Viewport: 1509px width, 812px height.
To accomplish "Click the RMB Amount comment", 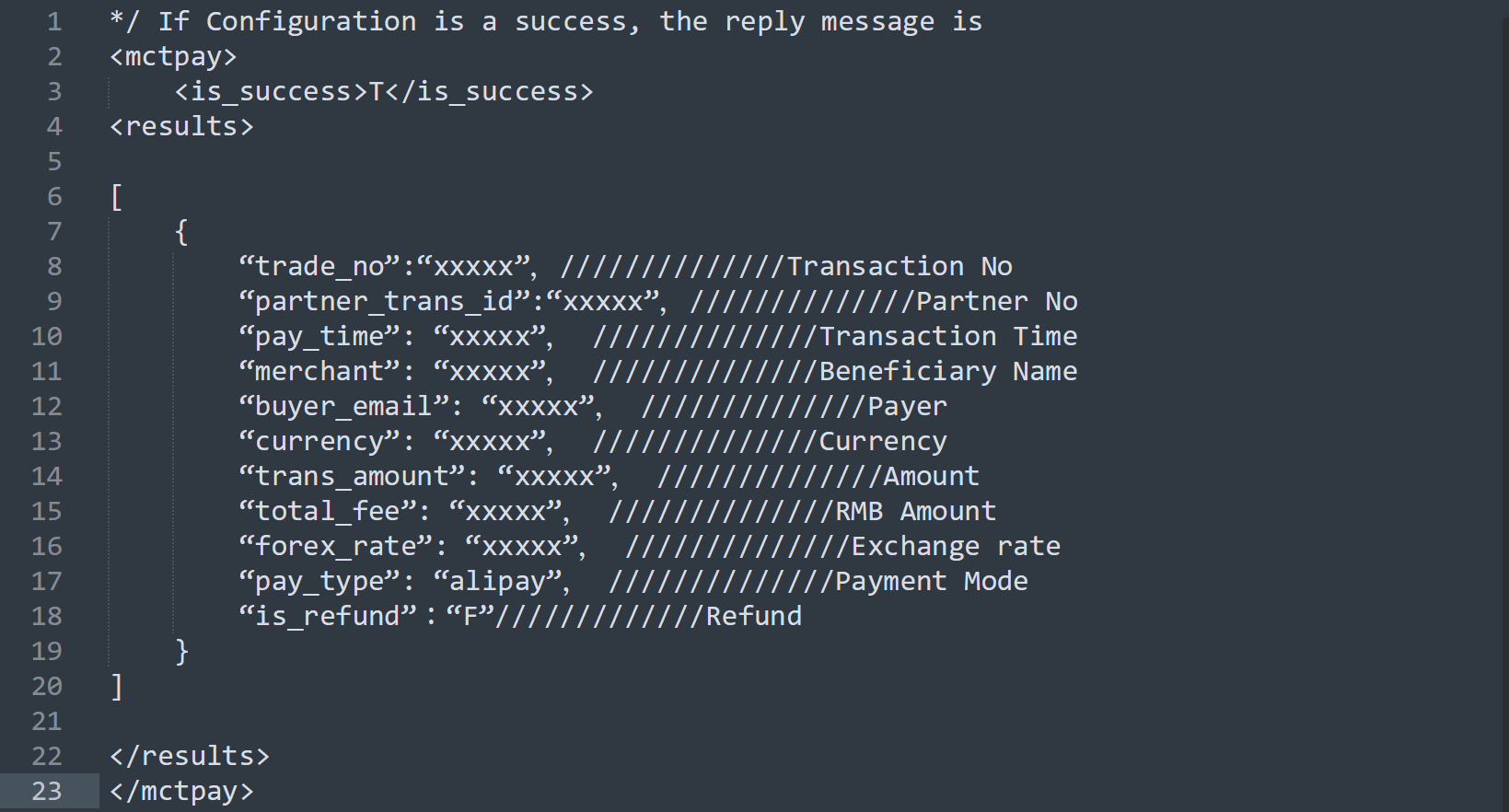I will (916, 511).
